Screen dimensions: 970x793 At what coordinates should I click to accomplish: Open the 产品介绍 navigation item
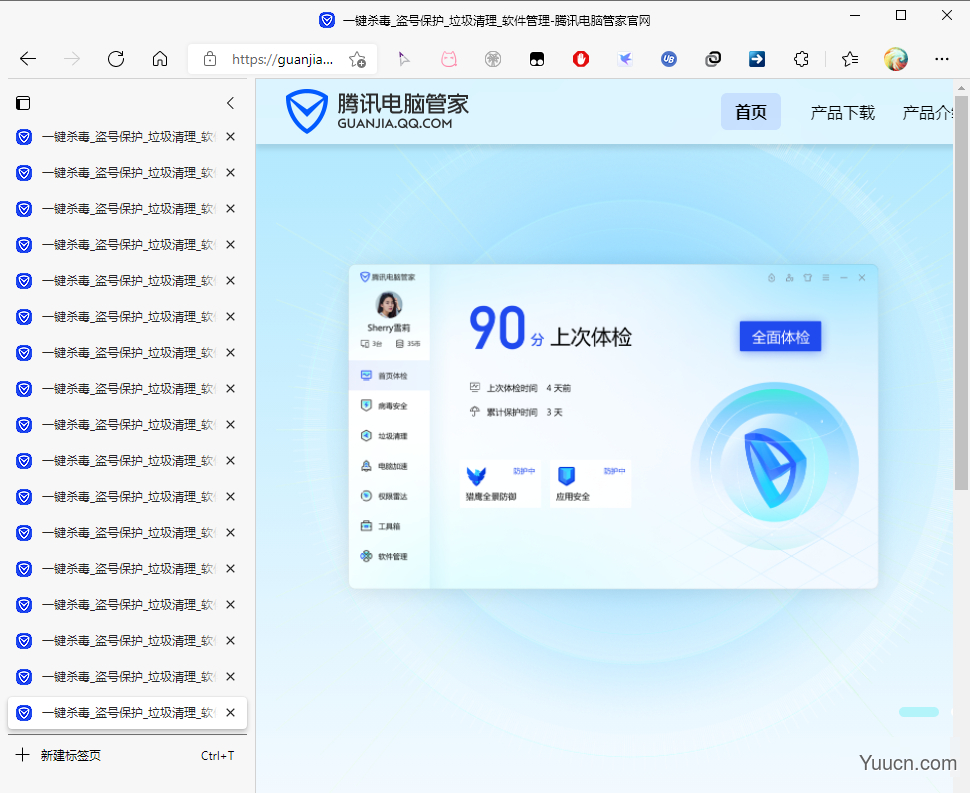(x=927, y=113)
